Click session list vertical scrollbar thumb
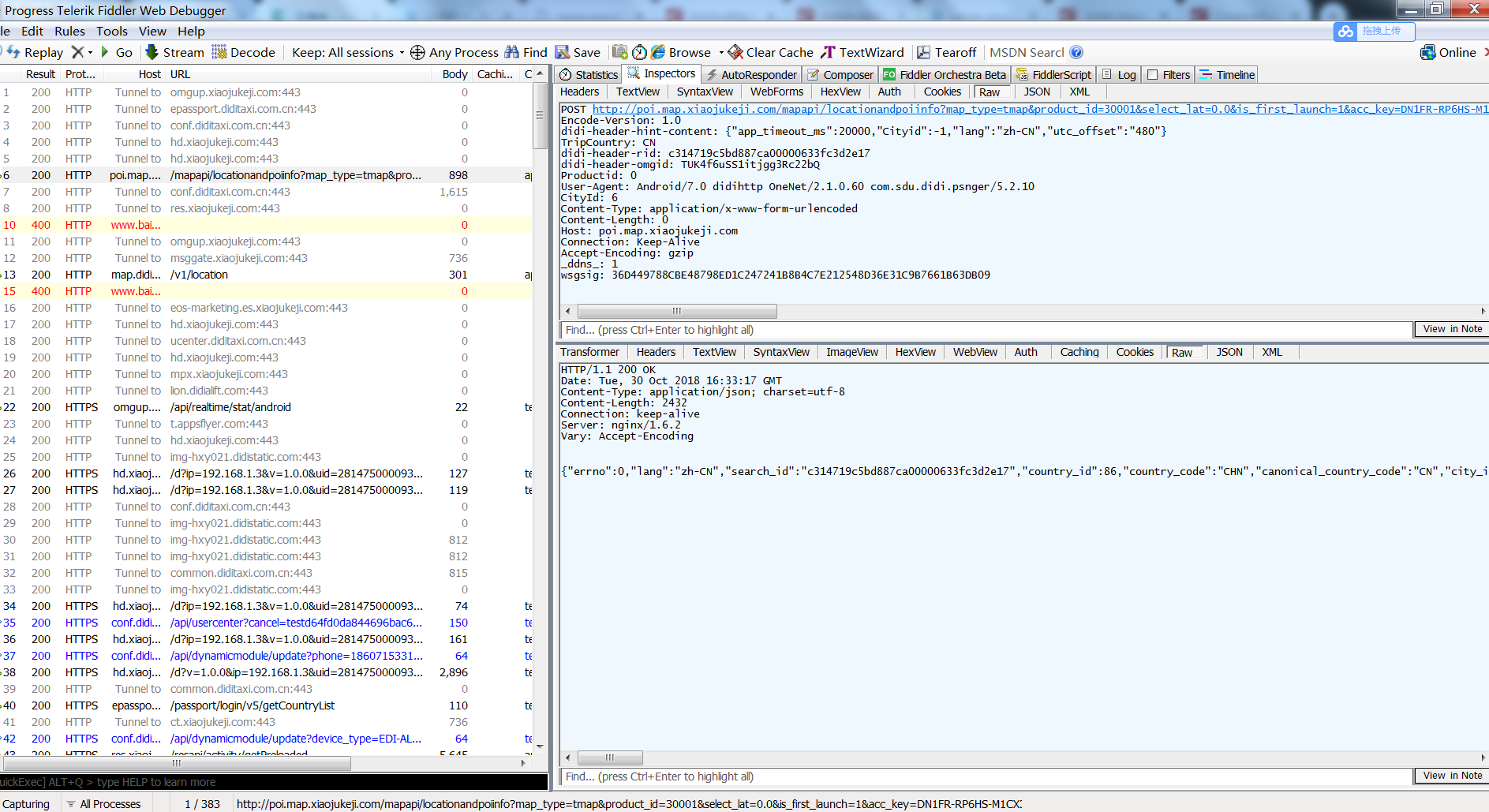This screenshot has height=812, width=1489. click(541, 116)
